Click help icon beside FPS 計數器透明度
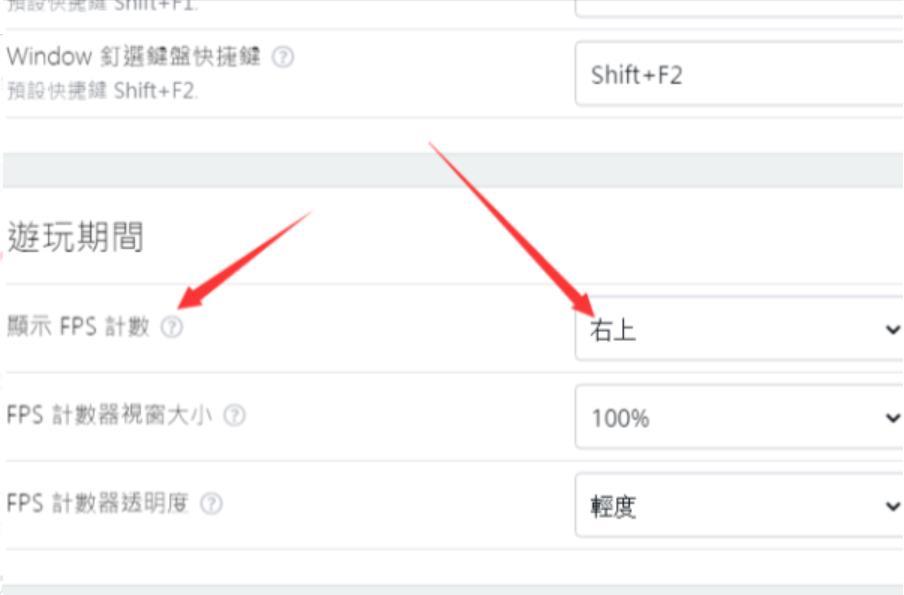The image size is (904, 595). coord(211,504)
